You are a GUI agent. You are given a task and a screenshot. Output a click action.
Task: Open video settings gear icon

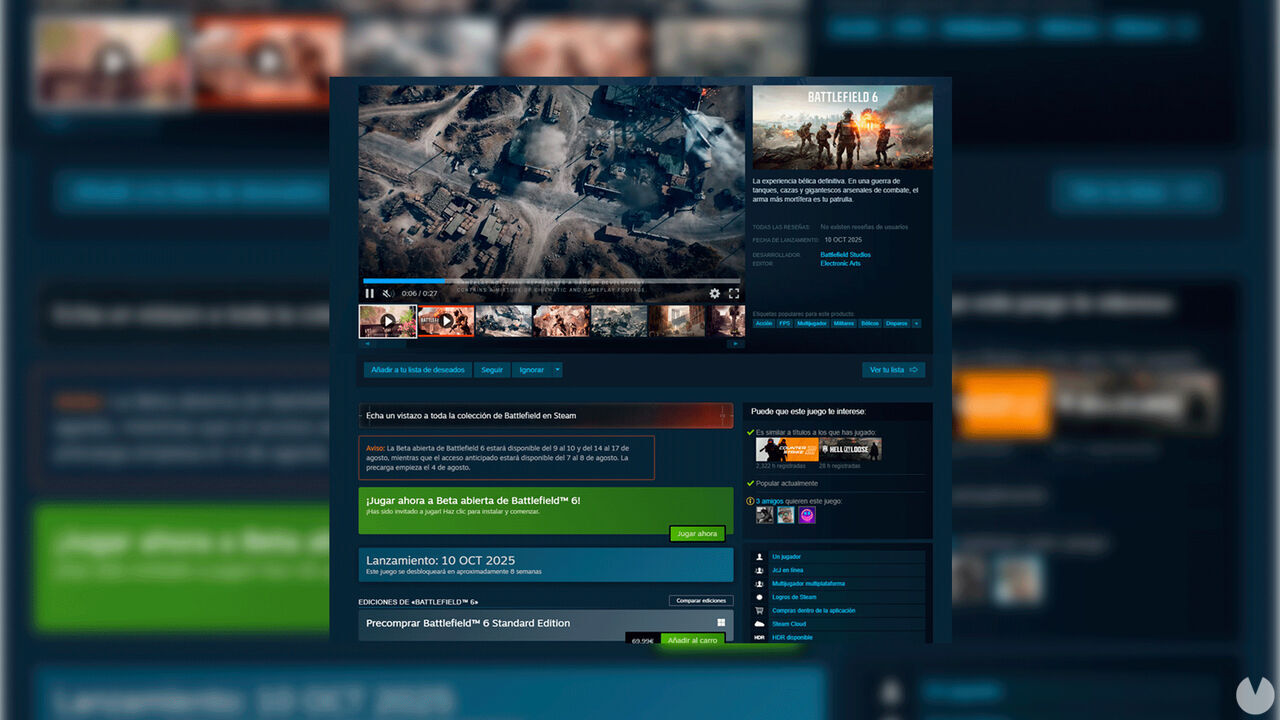714,293
